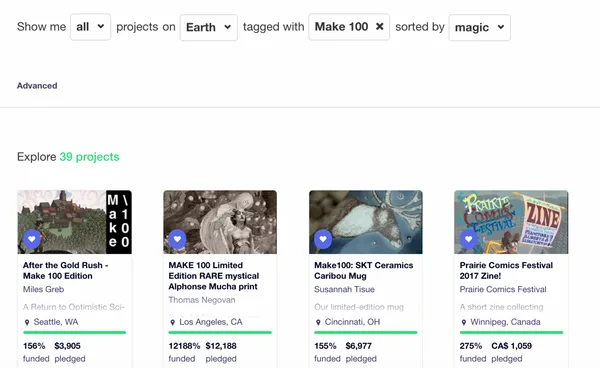The height and width of the screenshot is (368, 600).
Task: Click blurb 'A short zine collecting'
Action: pyautogui.click(x=501, y=307)
